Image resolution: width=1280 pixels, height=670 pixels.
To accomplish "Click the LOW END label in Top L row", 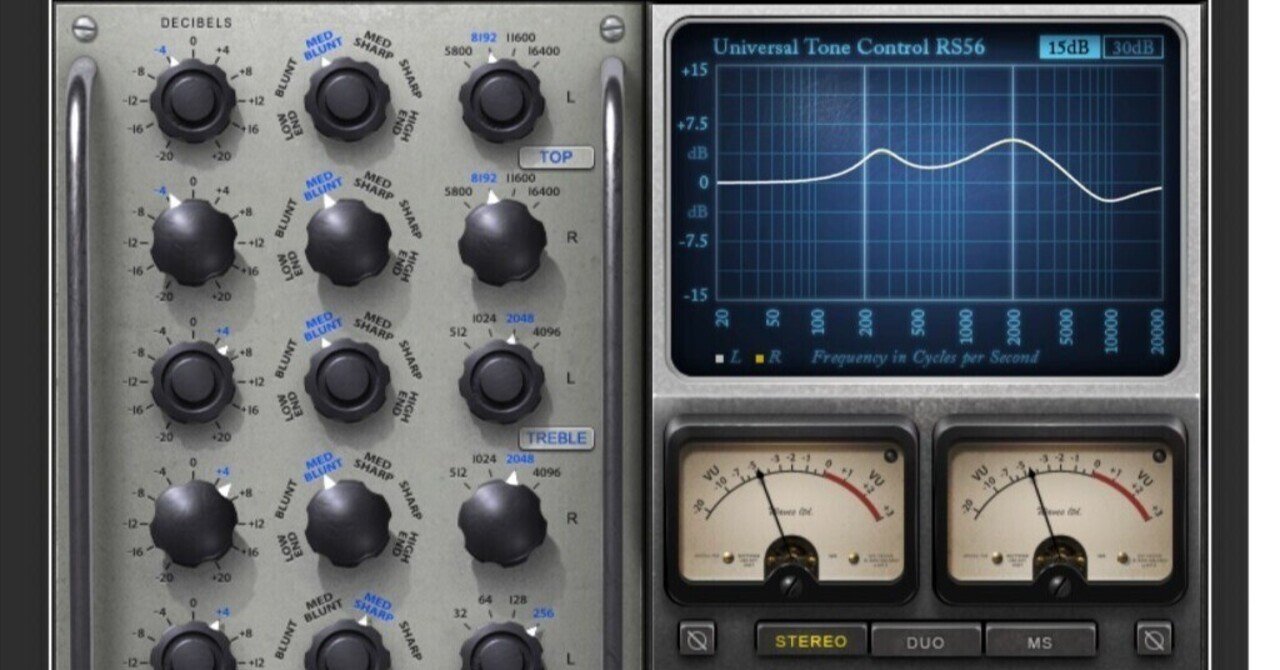I will click(292, 124).
